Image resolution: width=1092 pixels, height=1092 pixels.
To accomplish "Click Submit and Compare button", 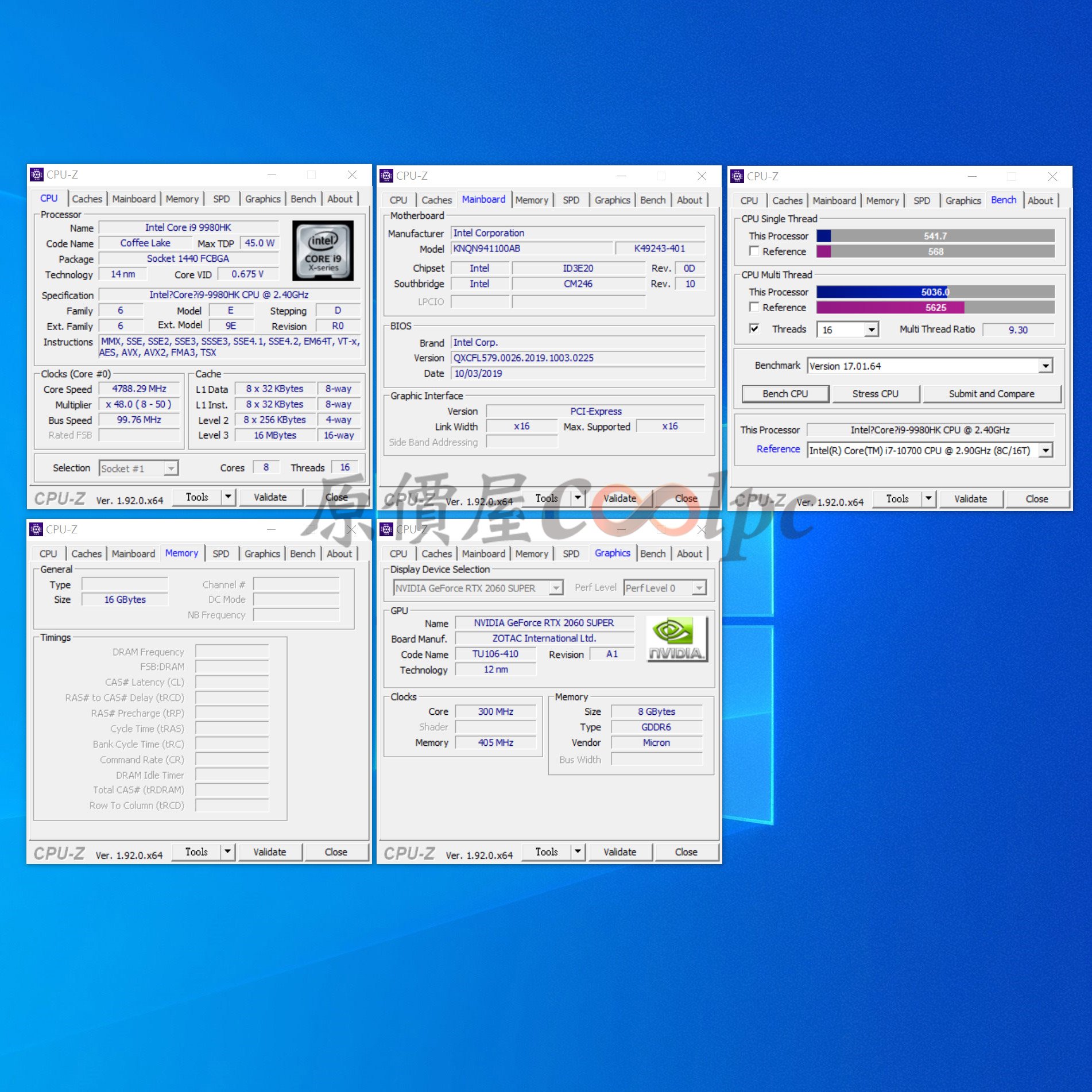I will coord(992,394).
